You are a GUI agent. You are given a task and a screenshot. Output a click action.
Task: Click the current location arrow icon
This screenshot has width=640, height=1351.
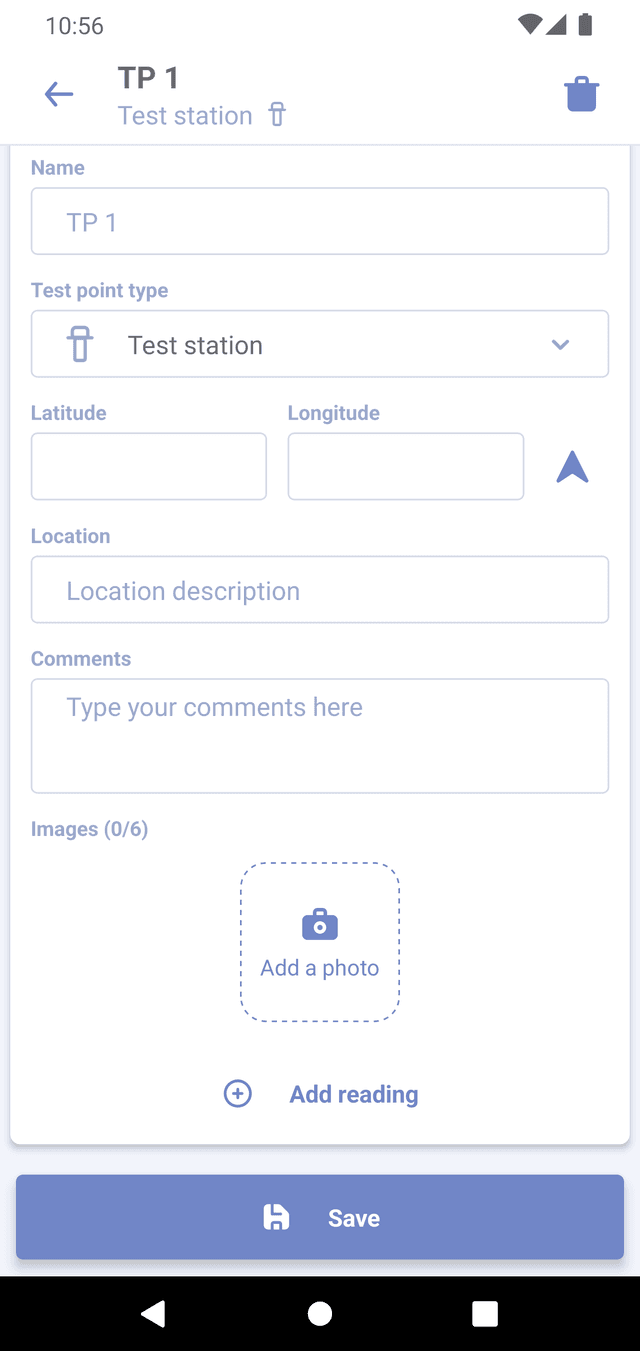pyautogui.click(x=572, y=467)
